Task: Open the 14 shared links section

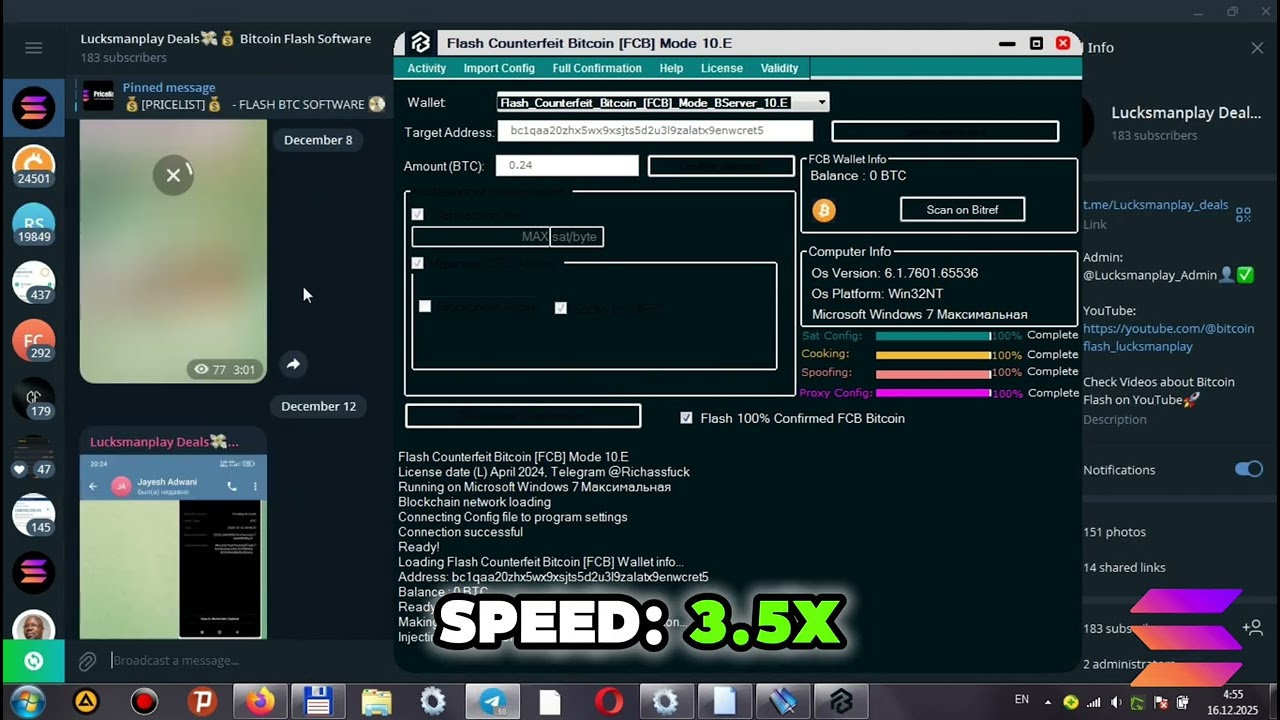Action: click(1124, 567)
